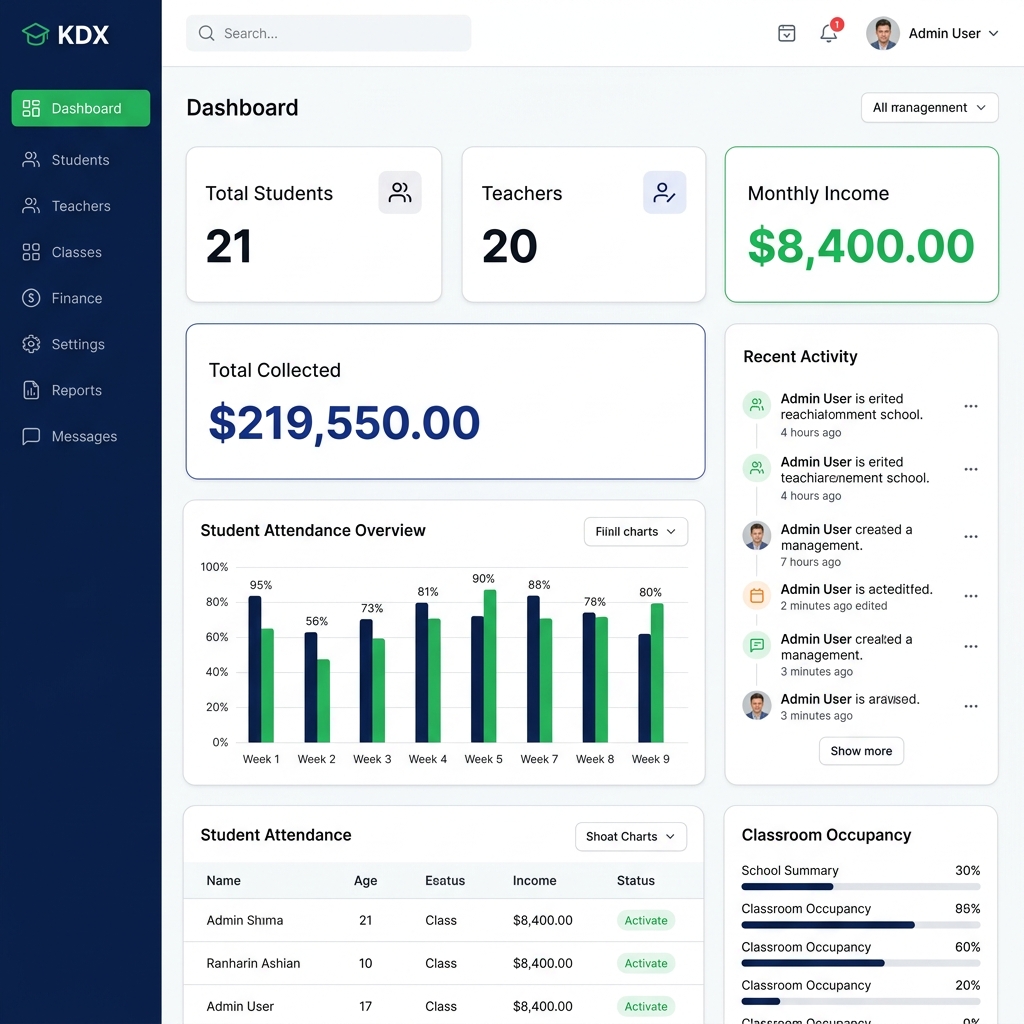
Task: Expand the charts dropdown on Attendance Overview
Action: click(635, 531)
